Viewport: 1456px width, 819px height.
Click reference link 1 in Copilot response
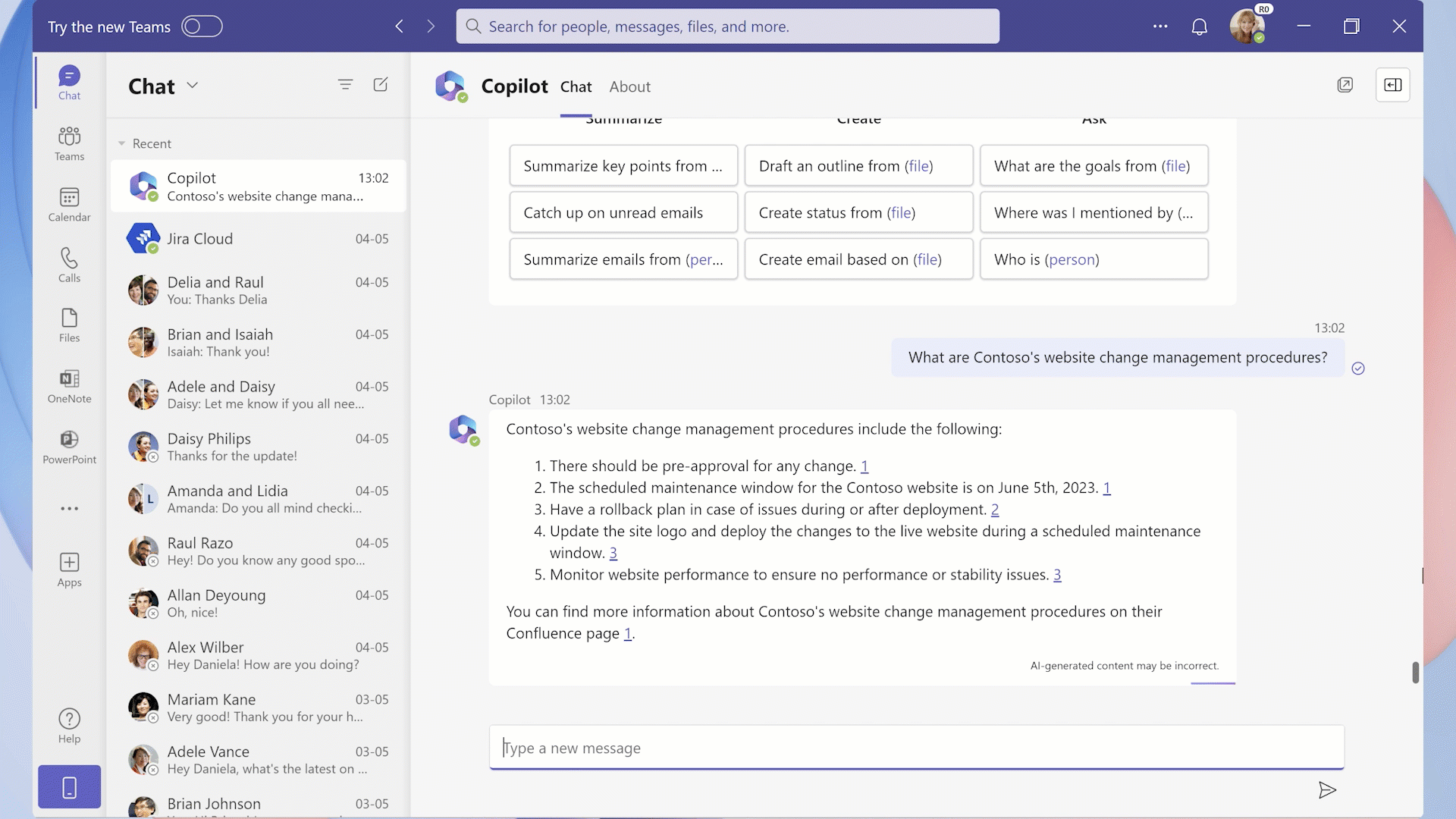[864, 465]
